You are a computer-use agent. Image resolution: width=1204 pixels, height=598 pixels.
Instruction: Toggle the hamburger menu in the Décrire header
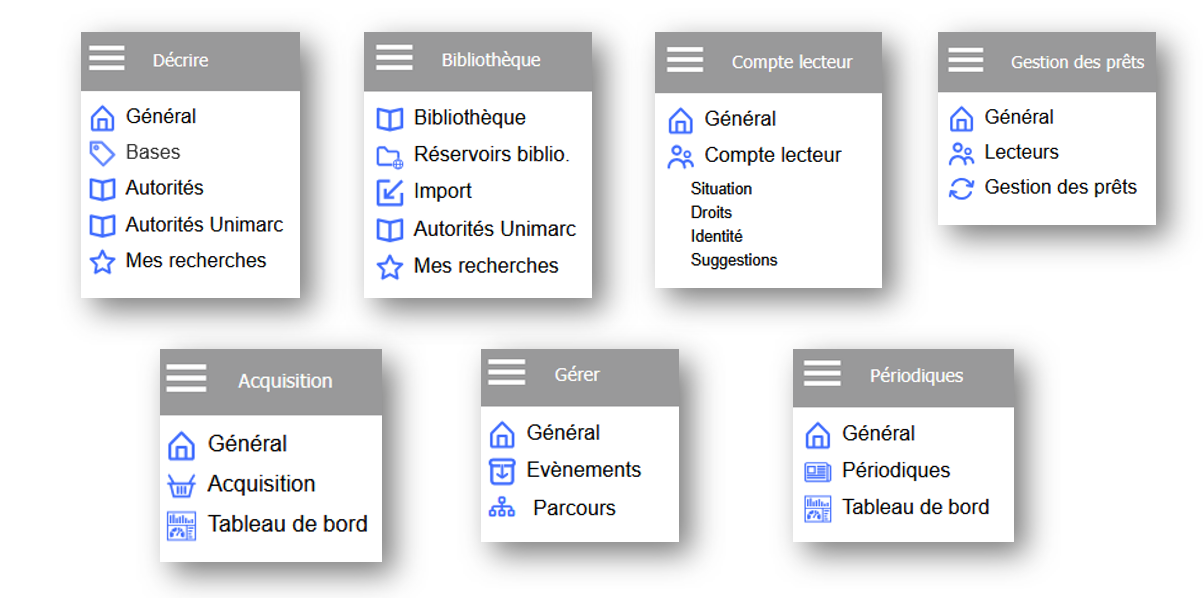click(x=107, y=58)
